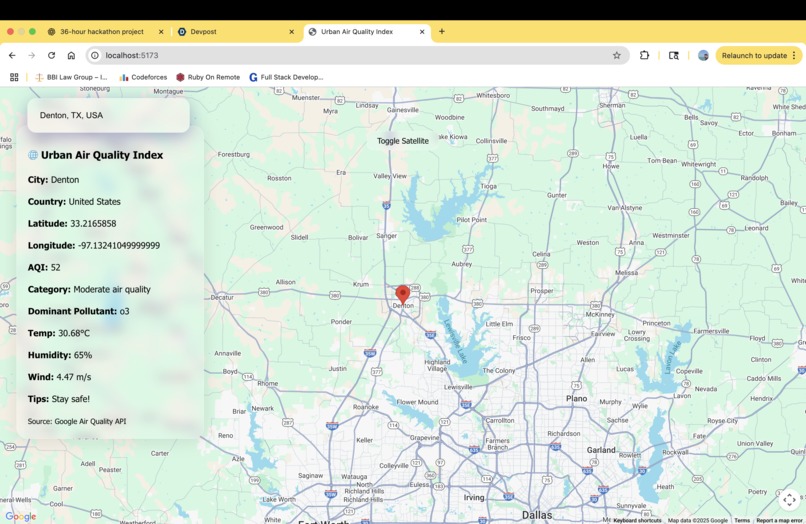The image size is (806, 524).
Task: Open the Ruby On Remote bookmark
Action: coord(208,77)
